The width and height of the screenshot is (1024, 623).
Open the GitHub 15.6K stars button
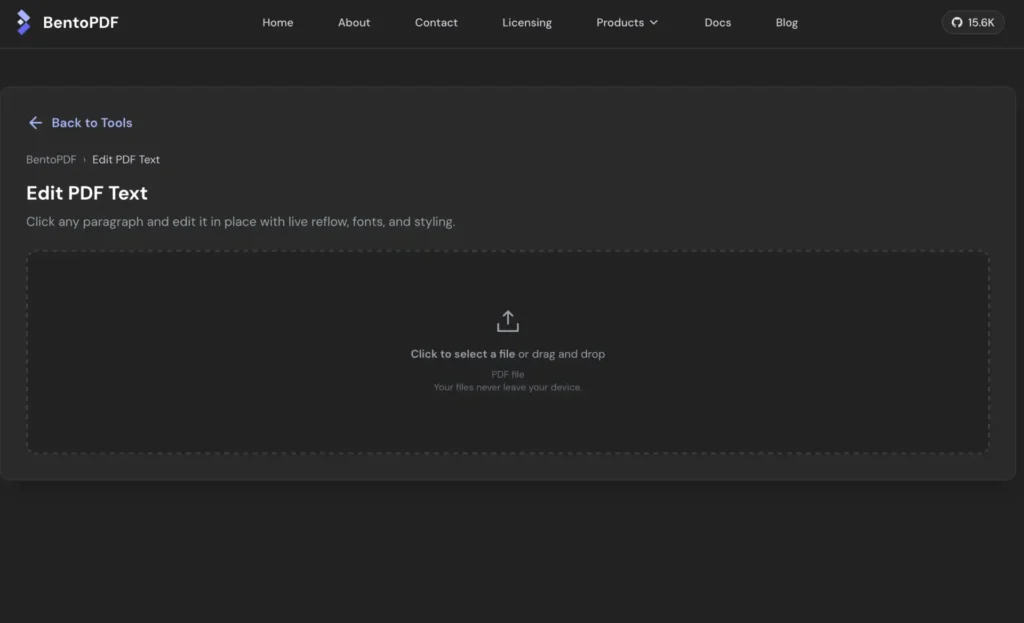tap(972, 22)
